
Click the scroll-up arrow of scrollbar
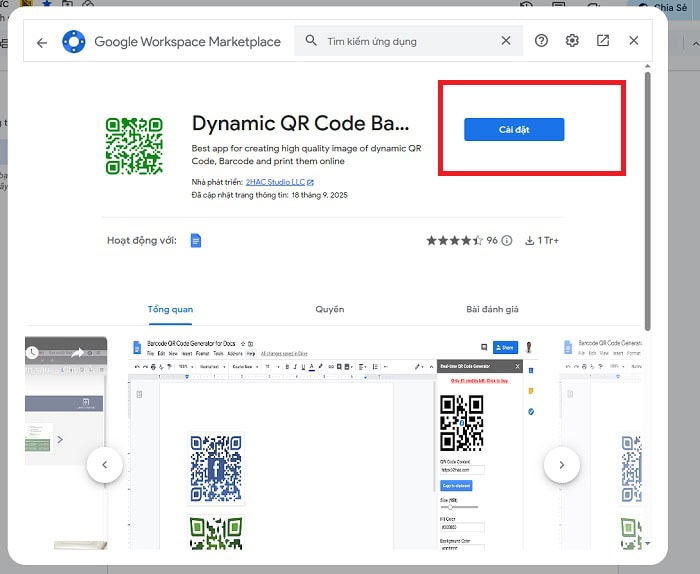tap(647, 67)
